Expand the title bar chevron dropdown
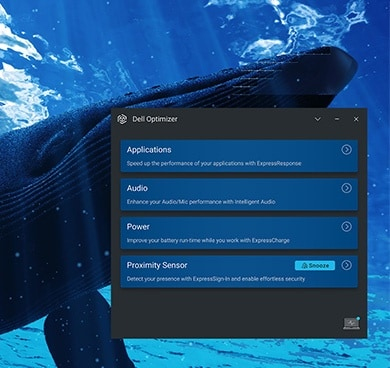 [318, 119]
